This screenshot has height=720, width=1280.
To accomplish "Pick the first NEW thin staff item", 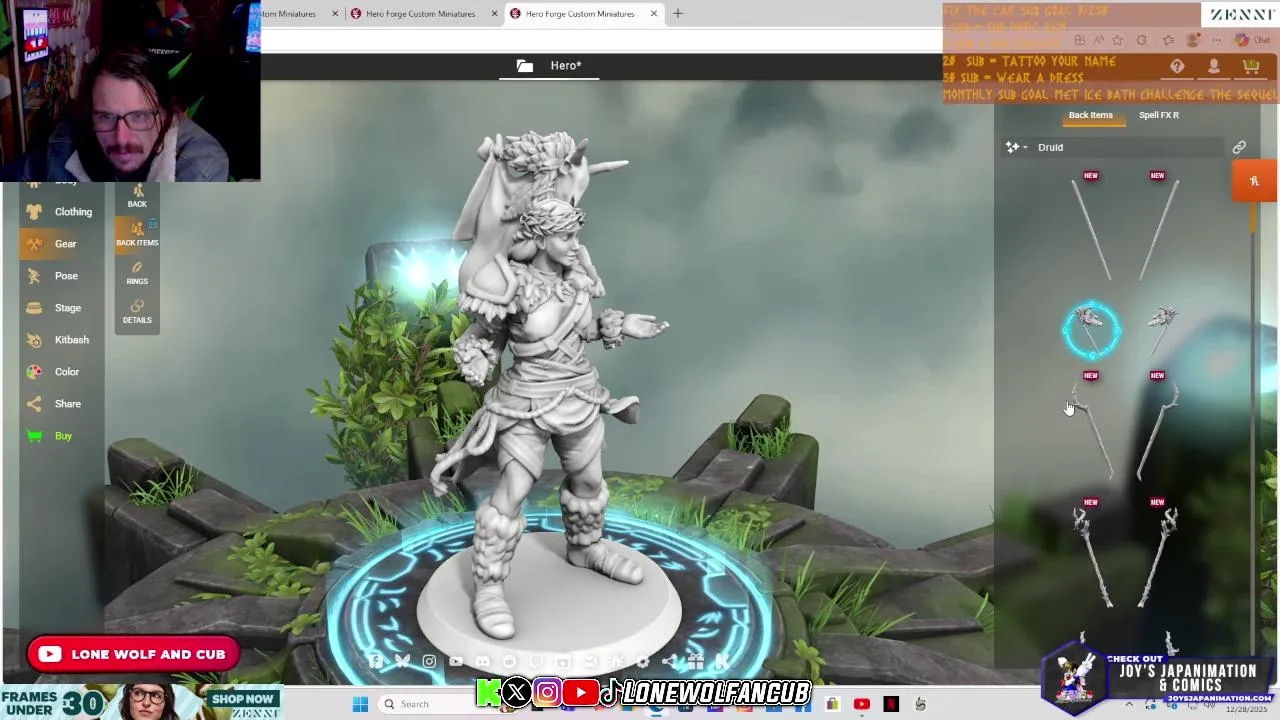I will pos(1091,228).
